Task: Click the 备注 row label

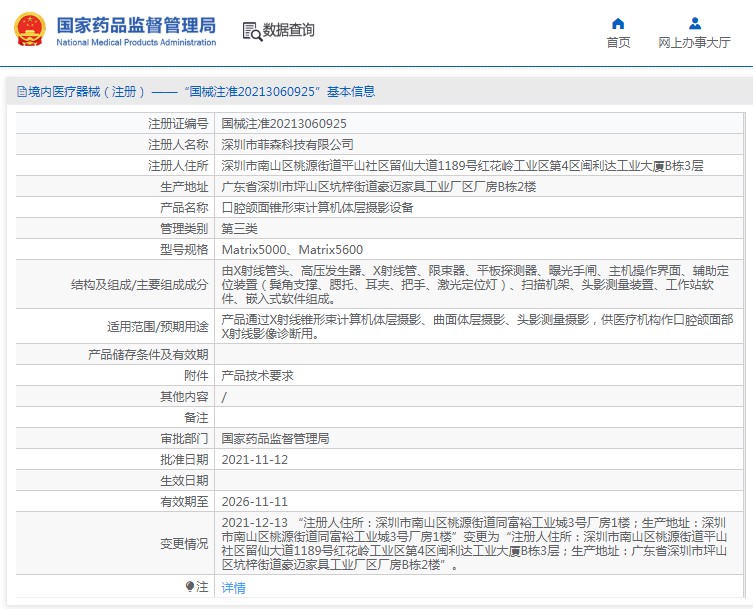Action: coord(196,418)
